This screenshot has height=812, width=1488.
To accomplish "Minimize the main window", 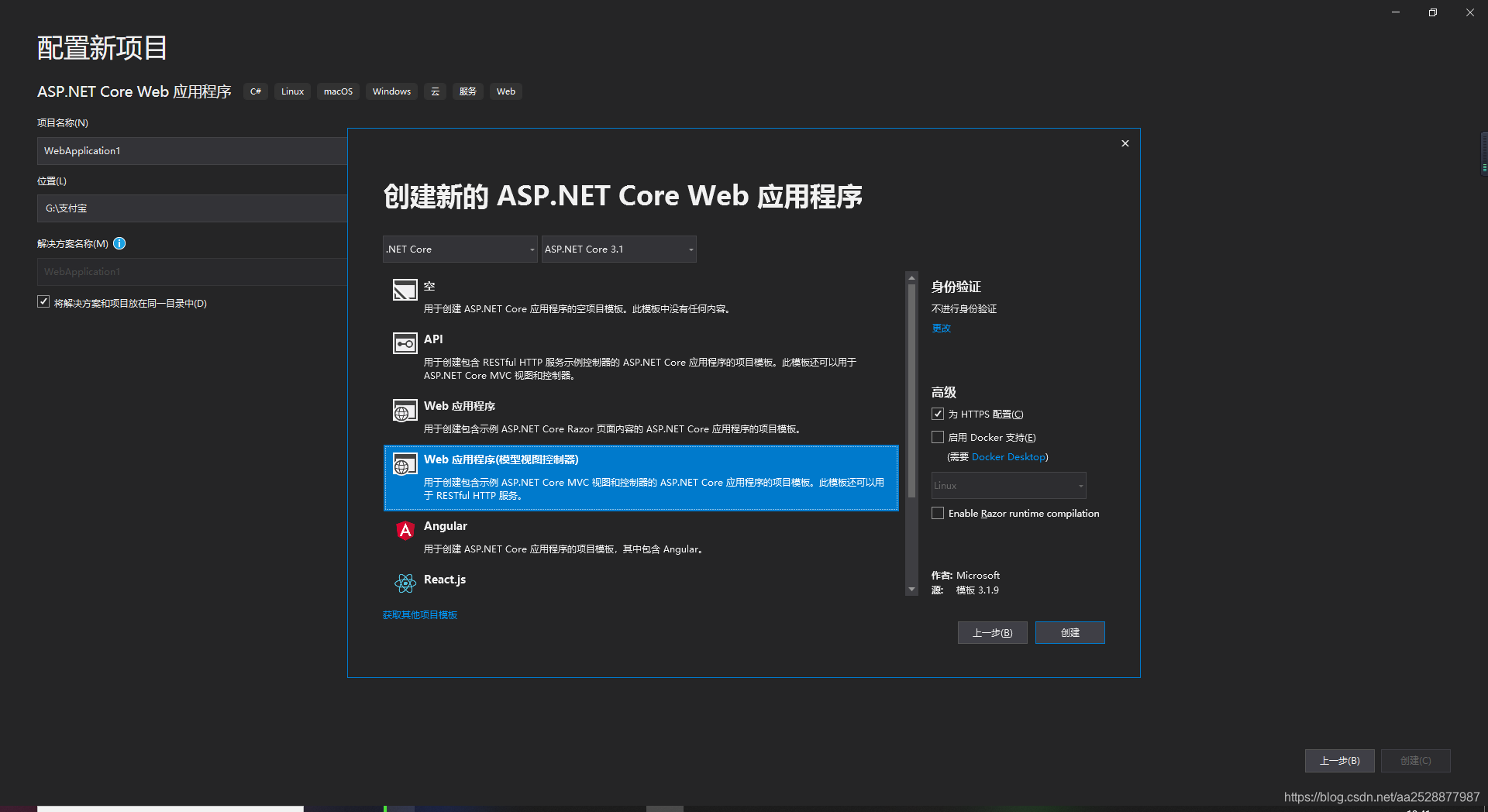I will coord(1396,12).
